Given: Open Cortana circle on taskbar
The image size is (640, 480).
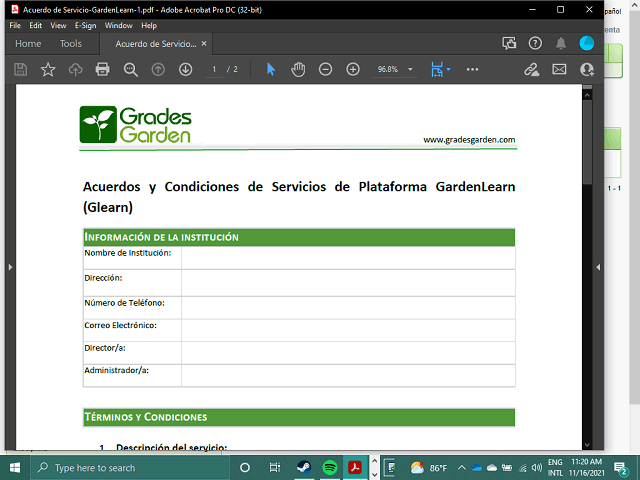Looking at the screenshot, I should point(245,468).
